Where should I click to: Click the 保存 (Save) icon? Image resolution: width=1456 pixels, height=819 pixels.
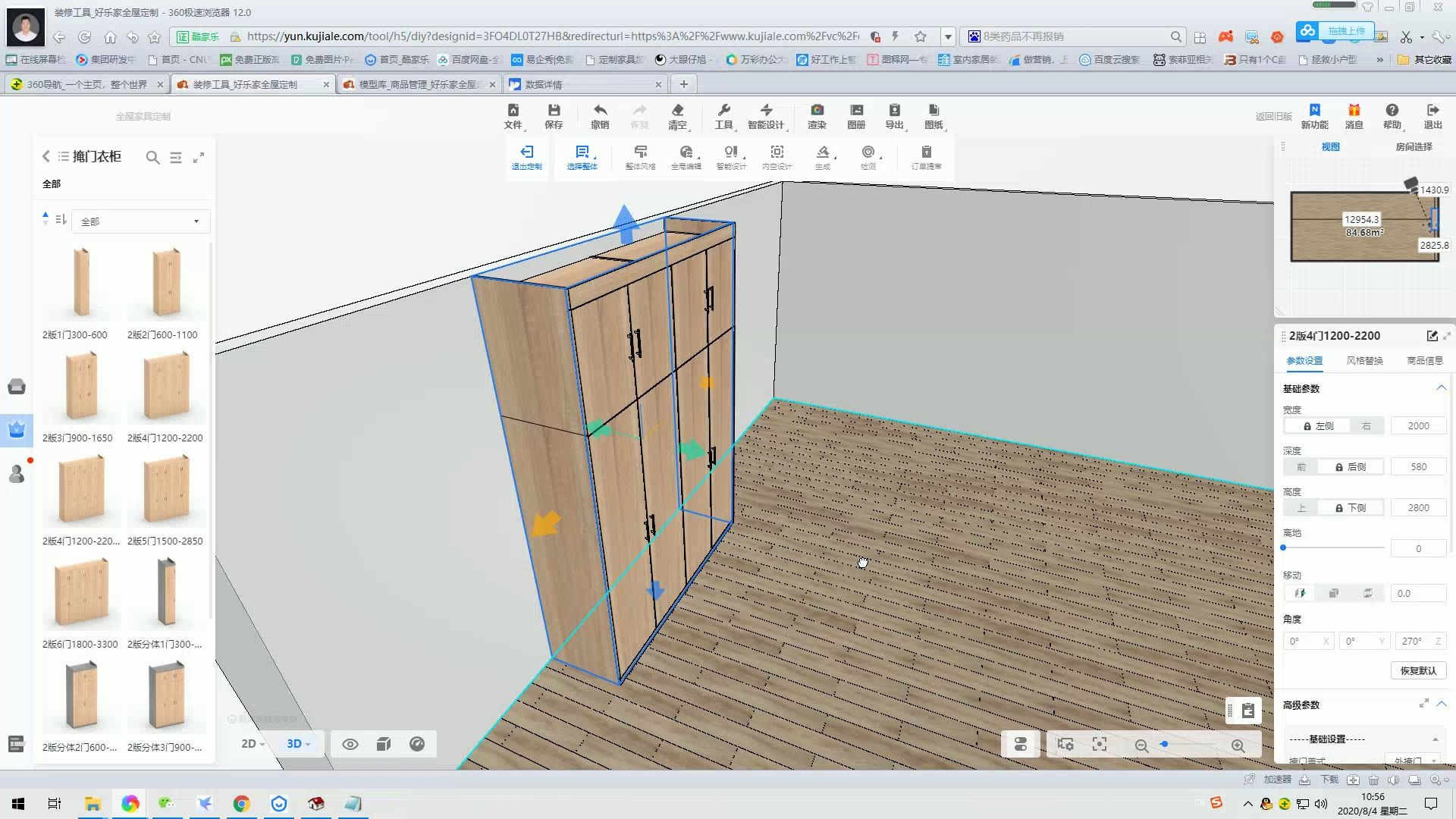[554, 117]
